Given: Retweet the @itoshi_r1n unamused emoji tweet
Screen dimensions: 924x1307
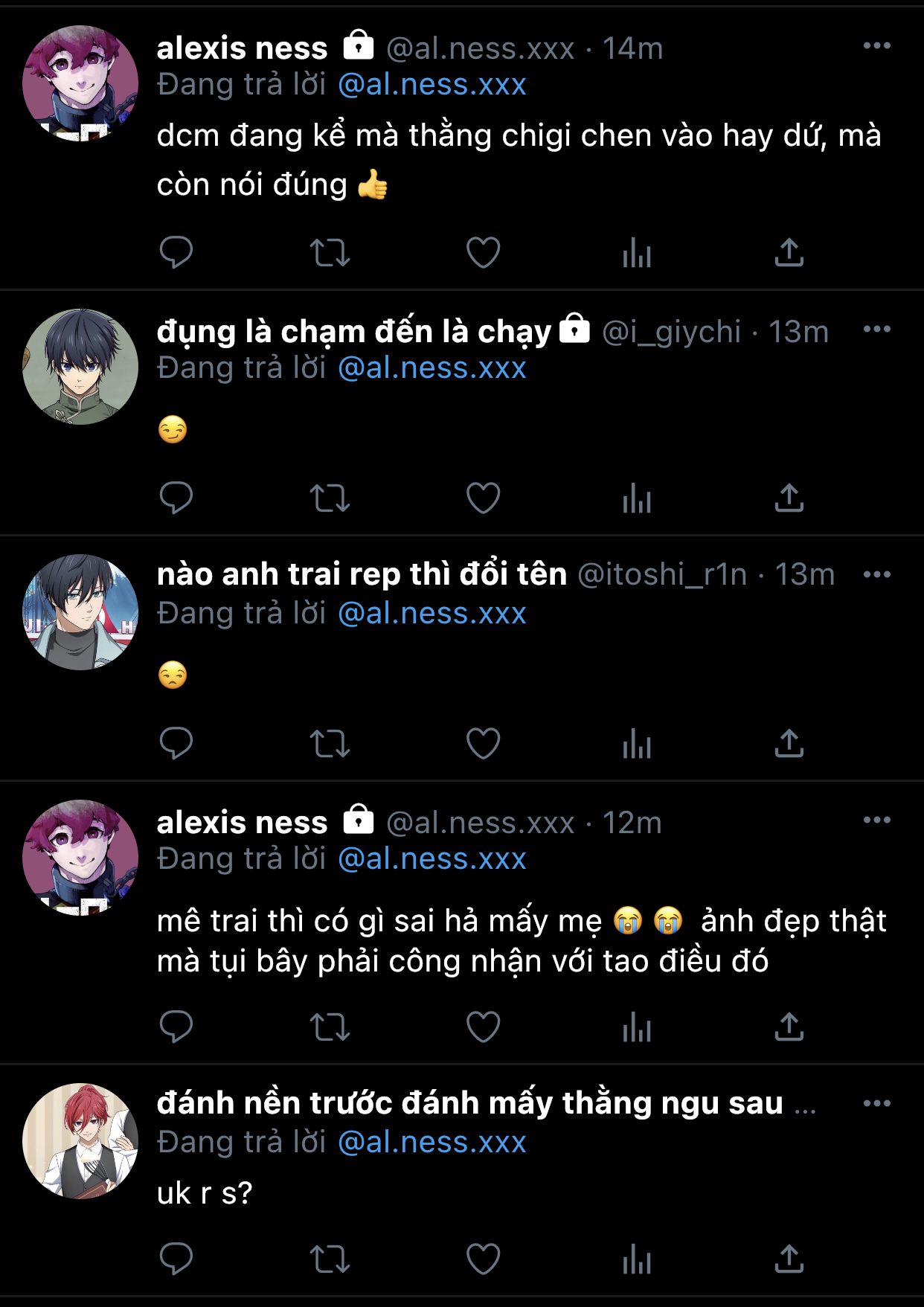Looking at the screenshot, I should coord(330,743).
